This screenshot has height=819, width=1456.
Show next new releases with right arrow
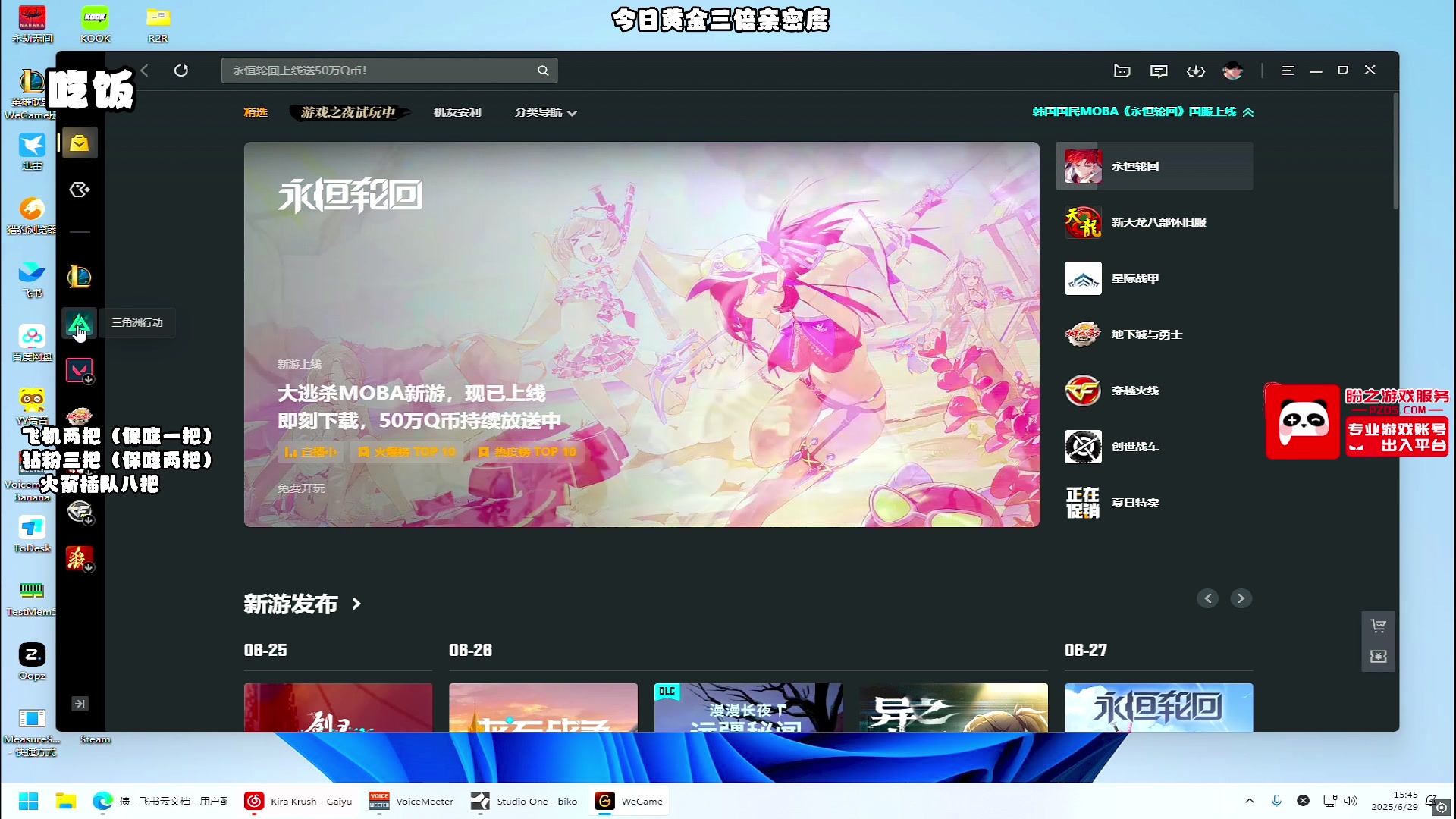[x=1241, y=598]
